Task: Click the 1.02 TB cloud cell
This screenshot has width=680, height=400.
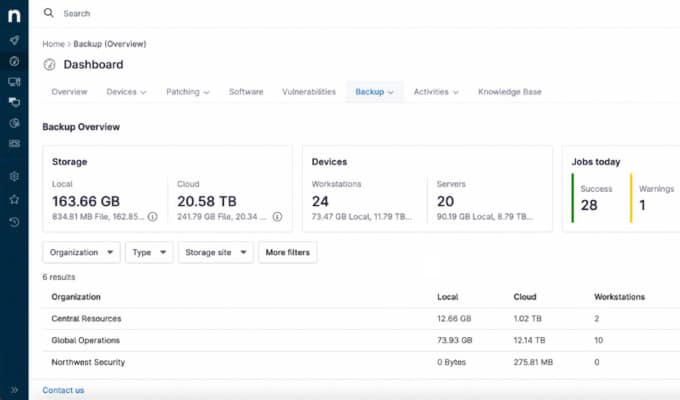Action: click(x=527, y=318)
